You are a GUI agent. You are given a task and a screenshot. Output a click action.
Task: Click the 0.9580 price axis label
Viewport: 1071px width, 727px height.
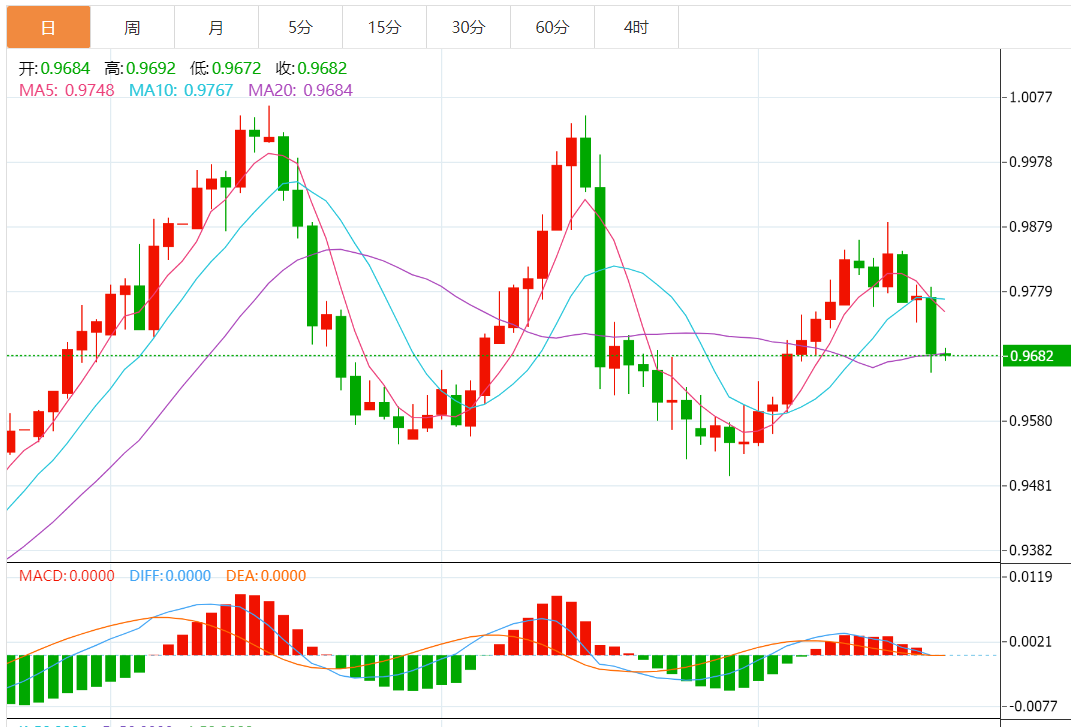click(1031, 421)
